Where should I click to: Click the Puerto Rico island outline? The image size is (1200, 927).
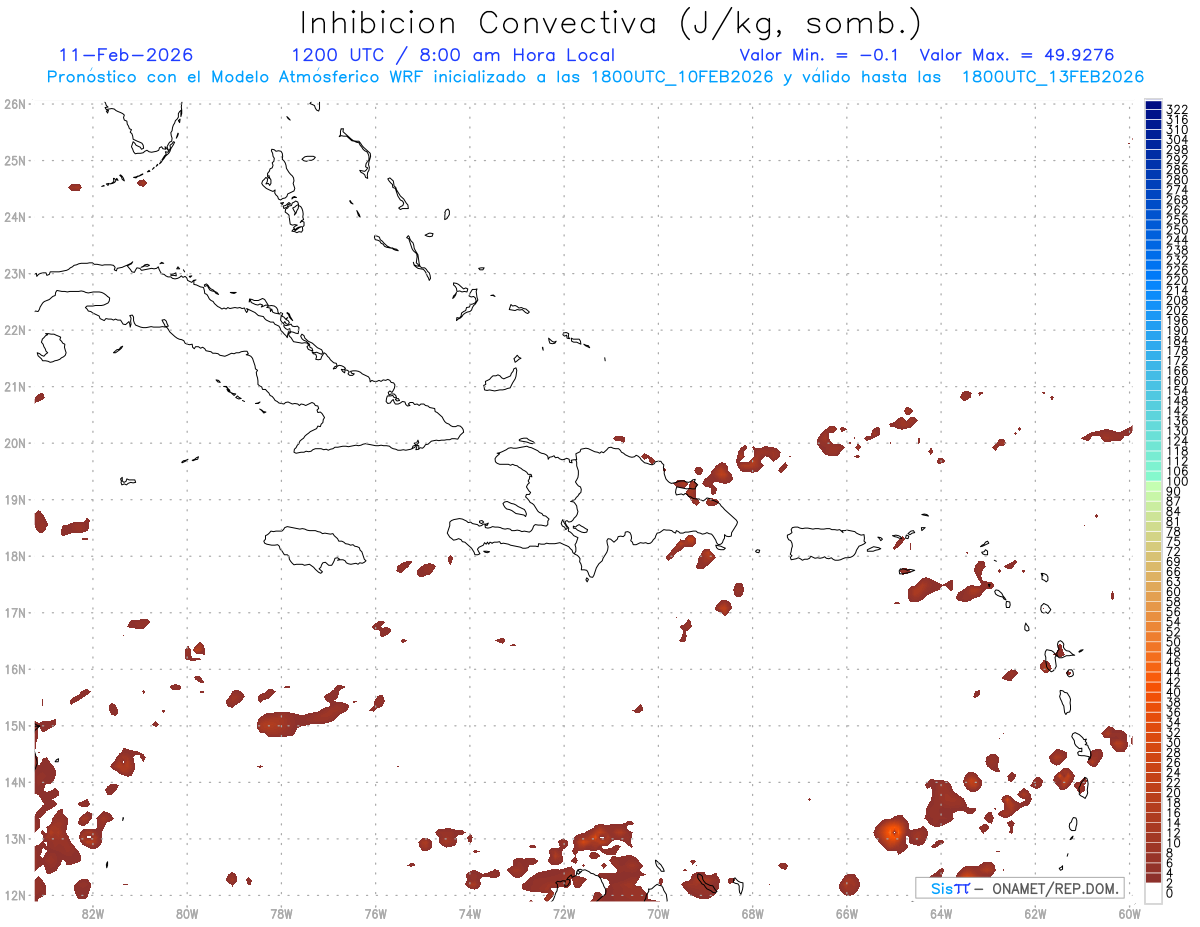click(x=828, y=544)
